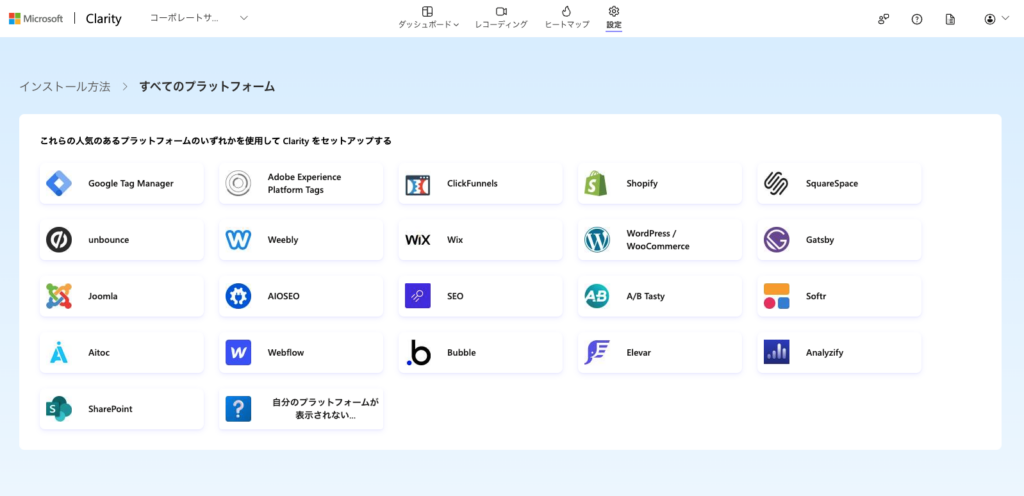
Task: Click the Gatsby logo icon
Action: (776, 240)
